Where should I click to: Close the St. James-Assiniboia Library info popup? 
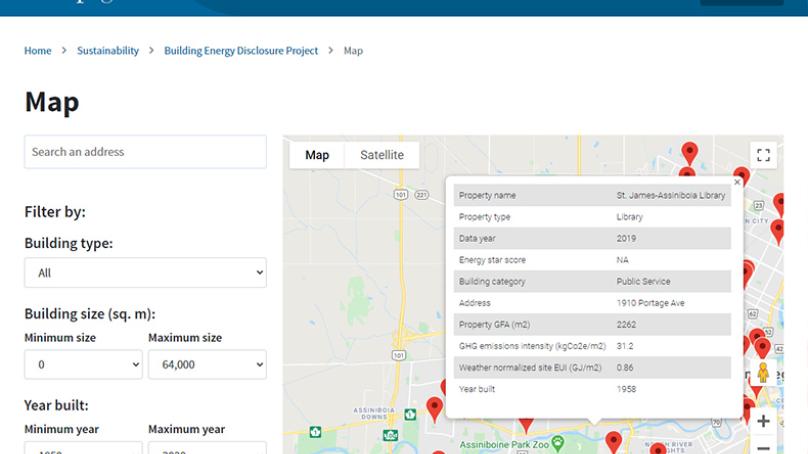tap(738, 182)
